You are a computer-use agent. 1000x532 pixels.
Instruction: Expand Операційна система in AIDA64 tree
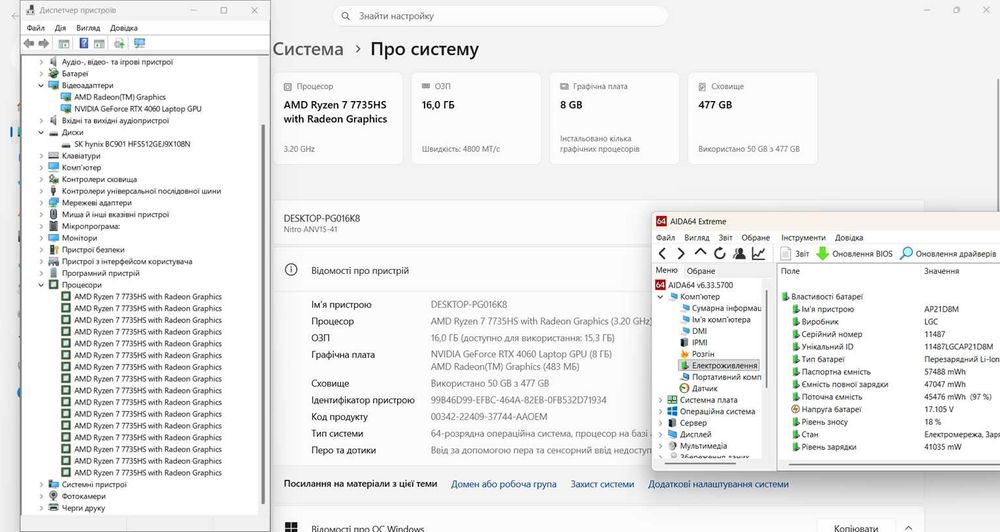pos(661,411)
